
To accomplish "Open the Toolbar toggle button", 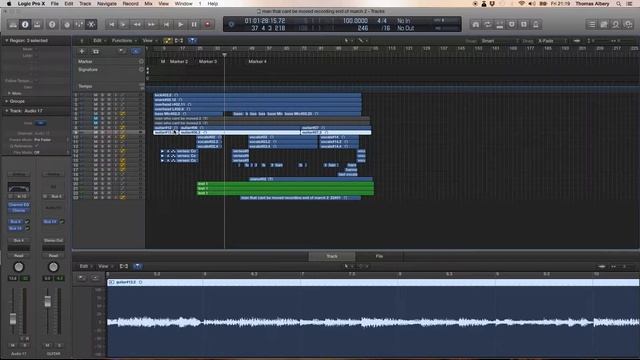I will tap(37, 24).
